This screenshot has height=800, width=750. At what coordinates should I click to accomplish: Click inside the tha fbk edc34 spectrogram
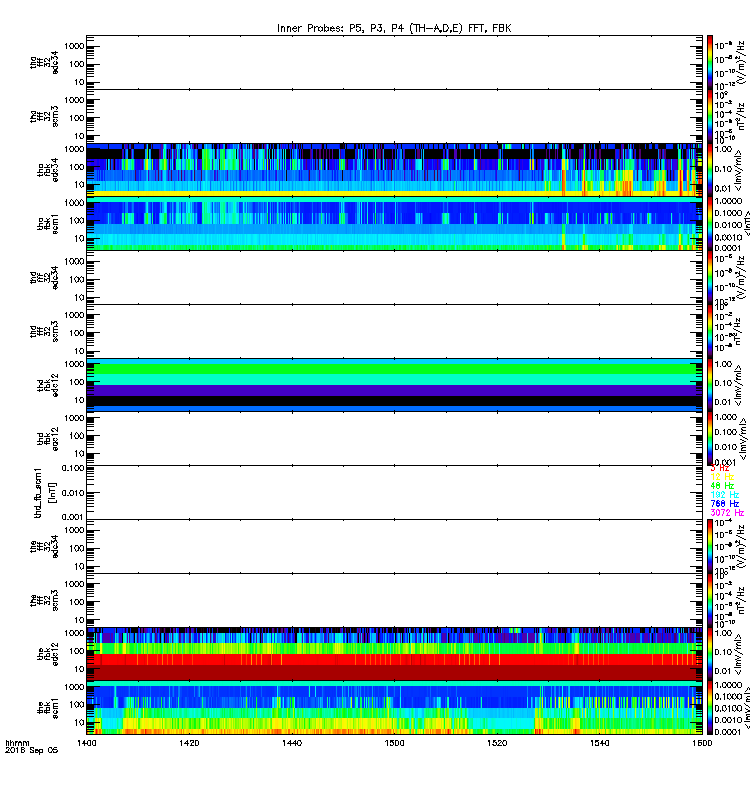point(394,170)
